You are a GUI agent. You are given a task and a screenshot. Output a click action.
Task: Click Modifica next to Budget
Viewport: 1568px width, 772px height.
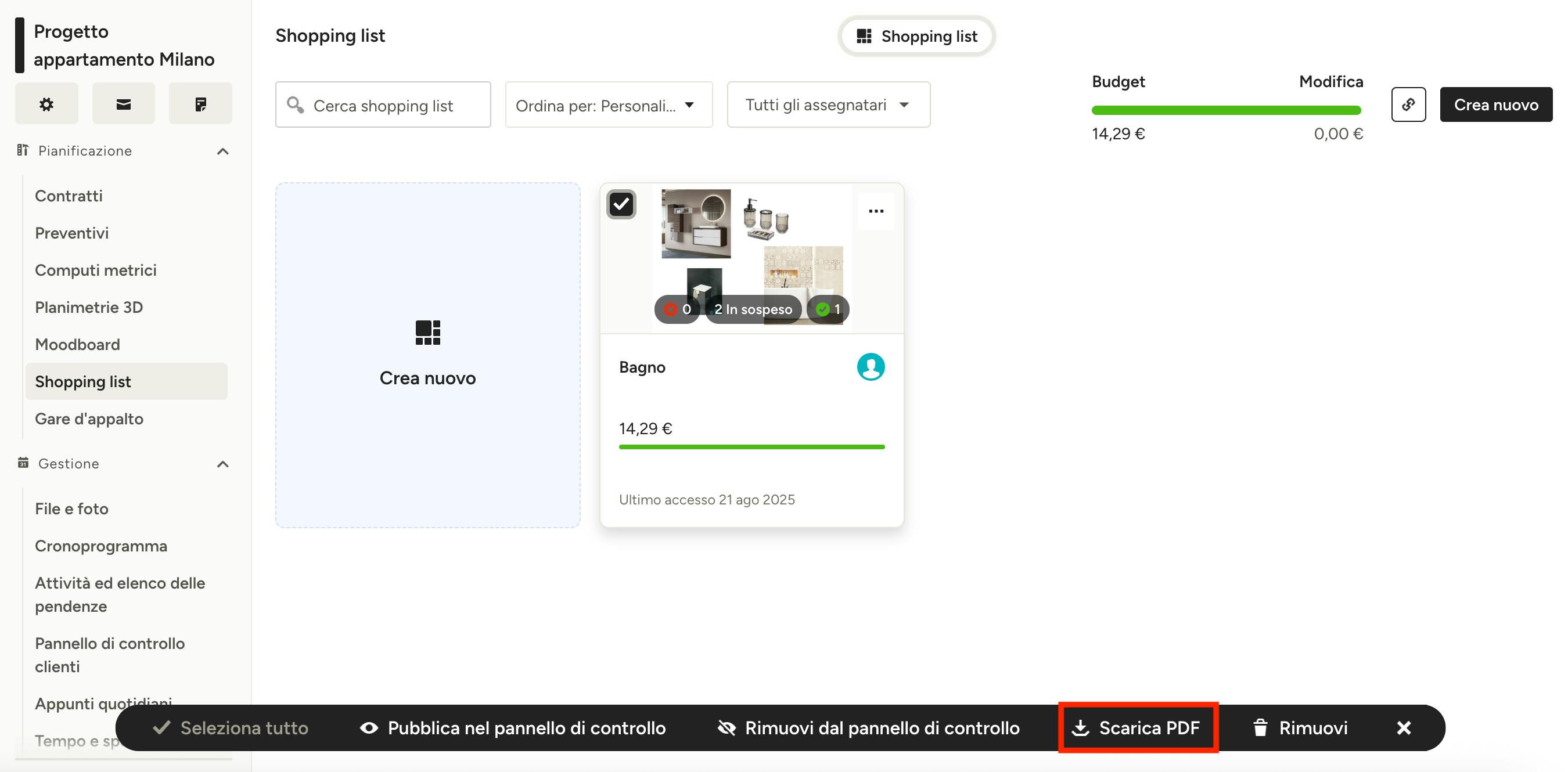(x=1330, y=81)
